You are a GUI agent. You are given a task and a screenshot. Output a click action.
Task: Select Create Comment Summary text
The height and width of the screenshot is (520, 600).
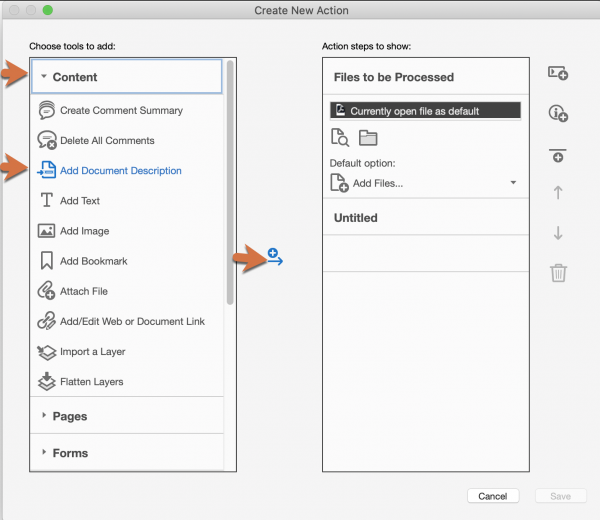coord(121,111)
